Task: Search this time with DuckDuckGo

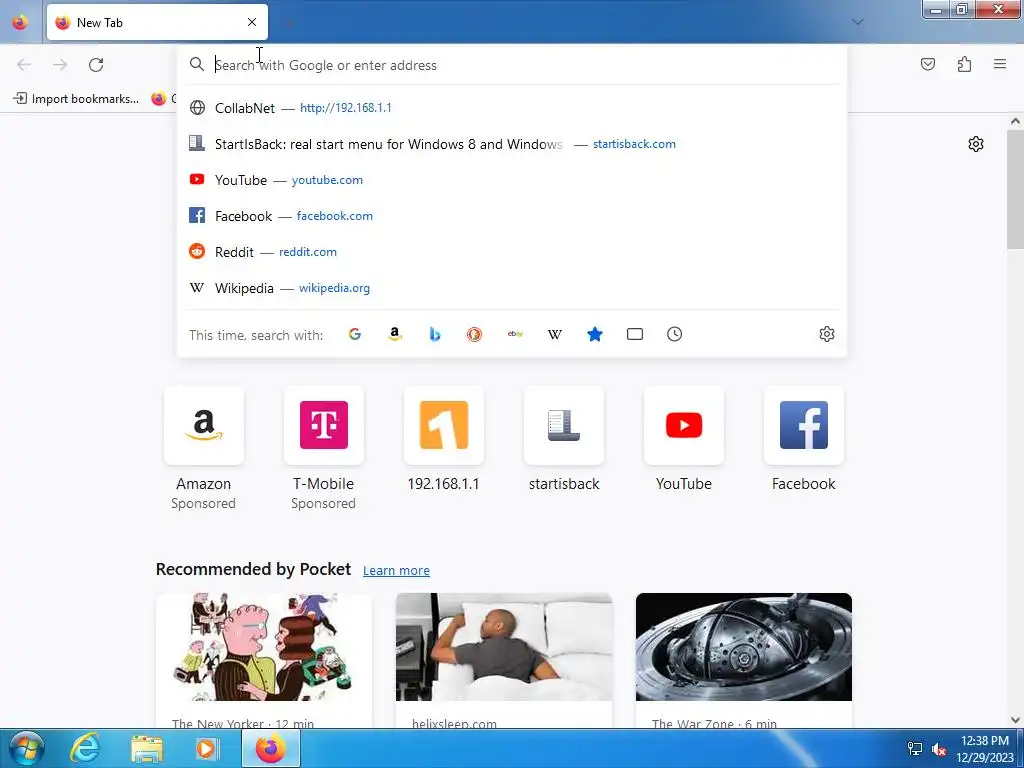Action: click(x=475, y=334)
